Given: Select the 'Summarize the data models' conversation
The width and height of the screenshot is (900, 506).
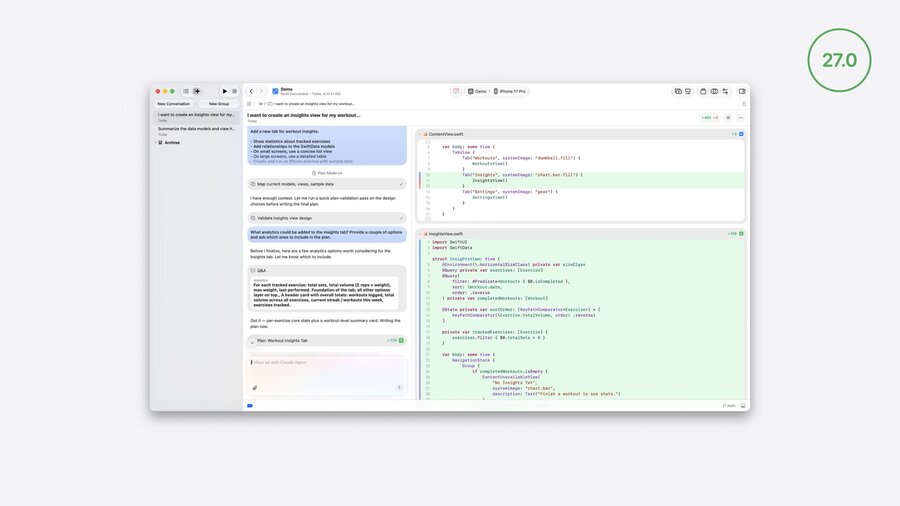Looking at the screenshot, I should [196, 131].
